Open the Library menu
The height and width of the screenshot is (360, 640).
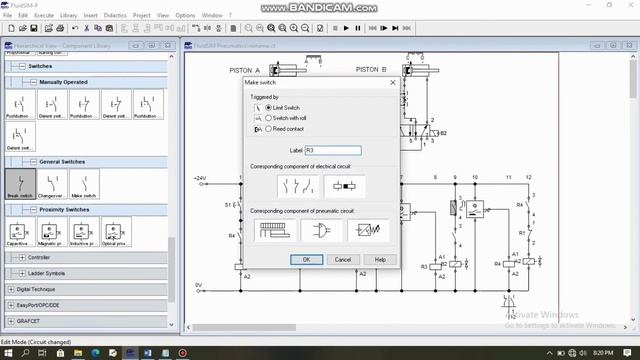tap(68, 16)
